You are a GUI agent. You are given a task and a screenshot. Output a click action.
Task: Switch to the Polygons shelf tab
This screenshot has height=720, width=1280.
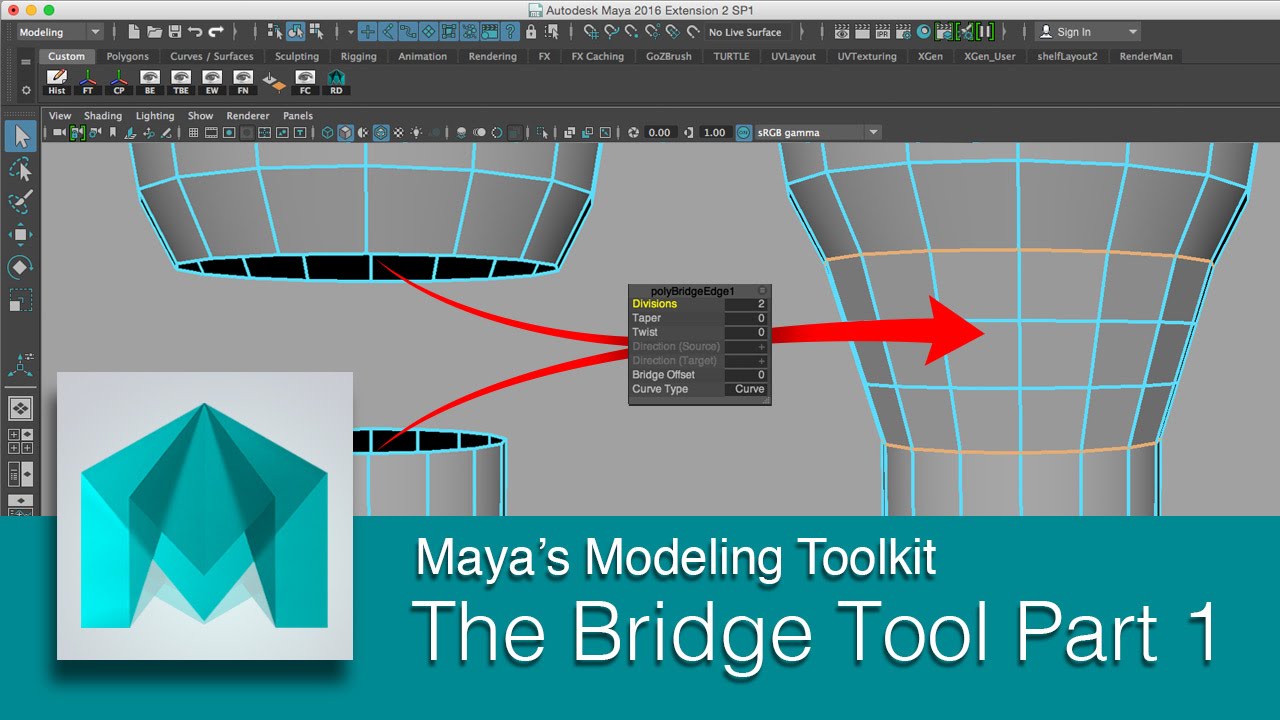(x=128, y=57)
